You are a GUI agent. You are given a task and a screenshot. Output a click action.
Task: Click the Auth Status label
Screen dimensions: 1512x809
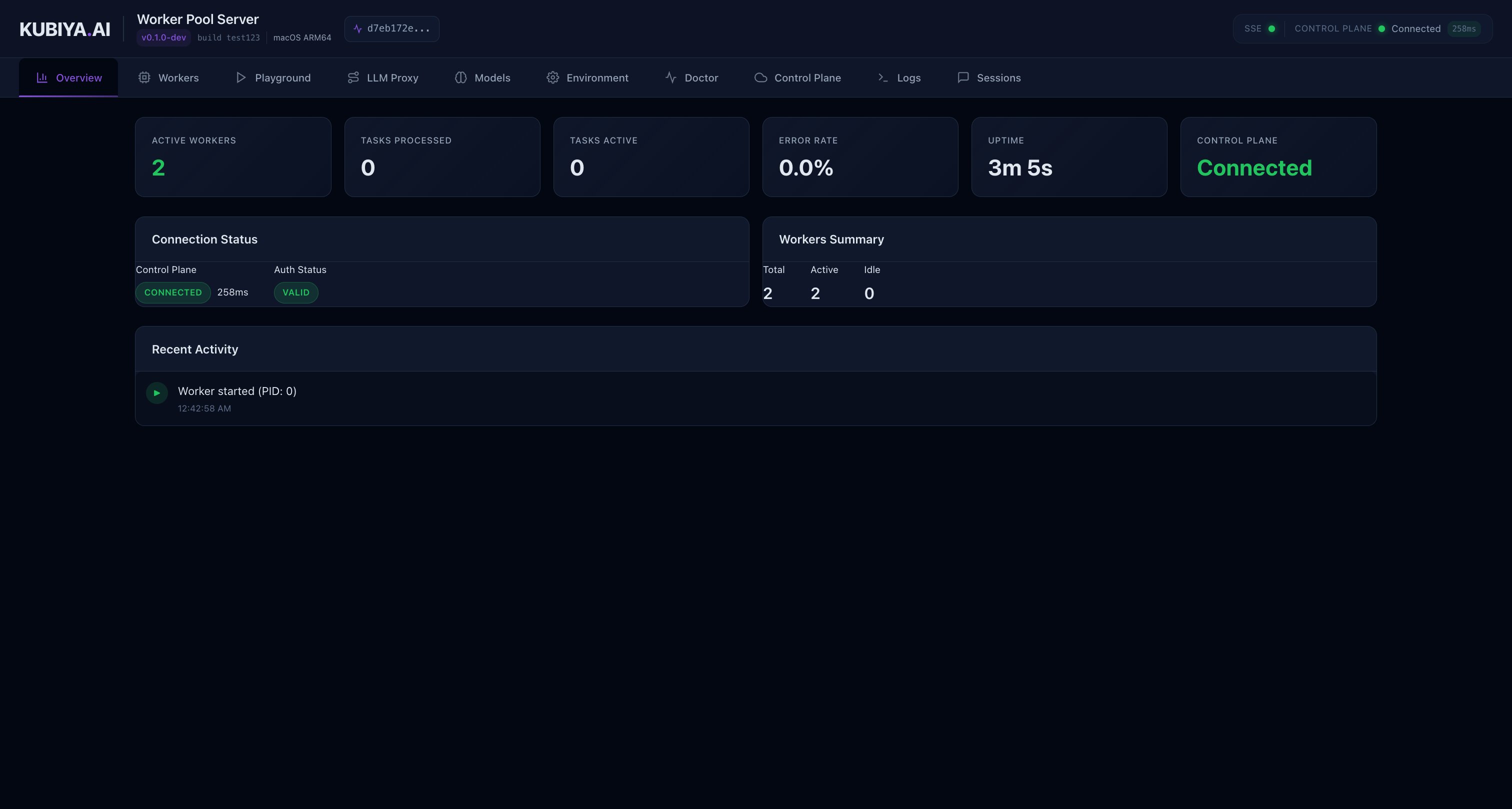tap(300, 270)
